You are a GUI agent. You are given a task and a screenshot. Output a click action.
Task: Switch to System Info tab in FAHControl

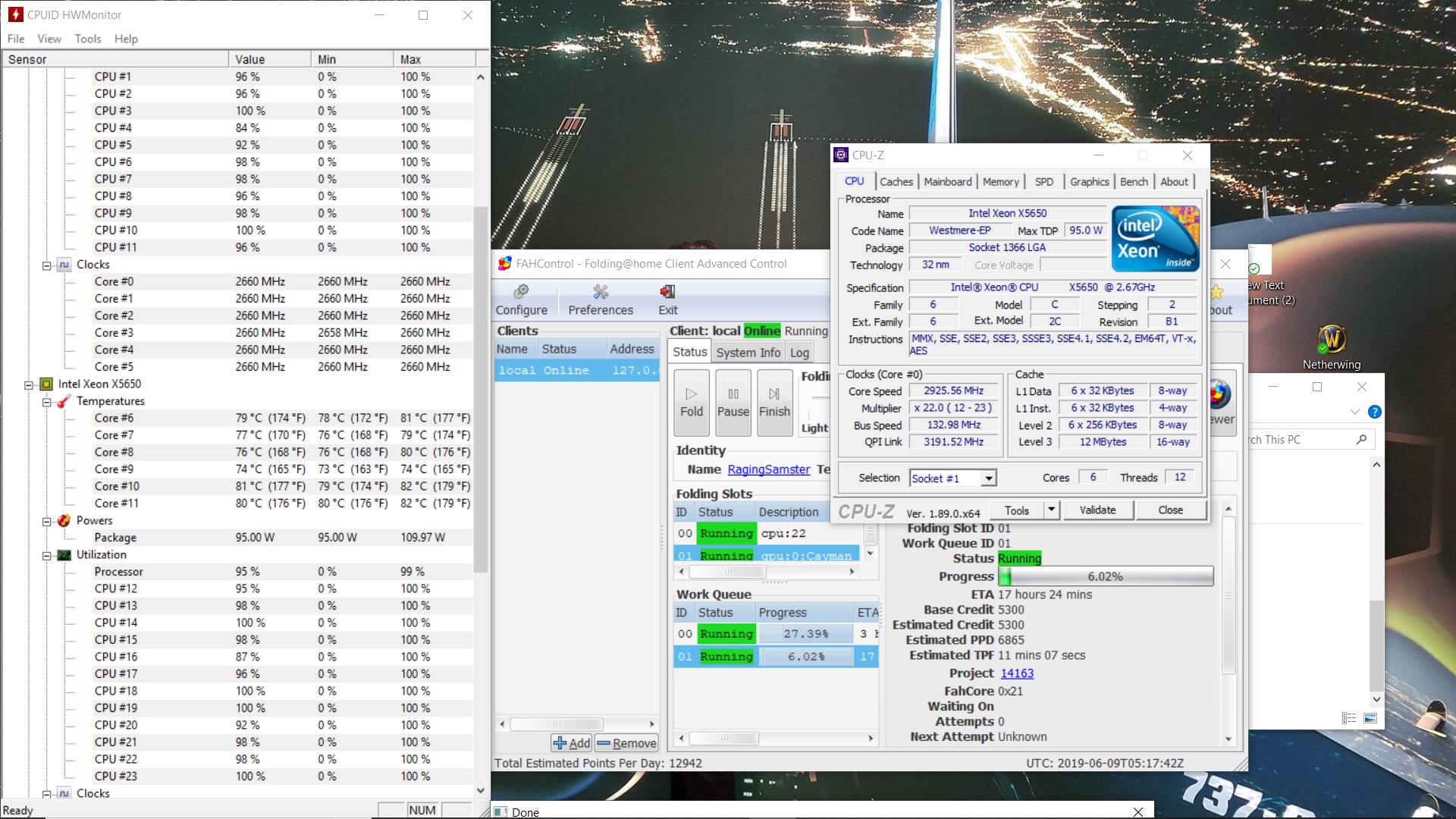coord(748,353)
